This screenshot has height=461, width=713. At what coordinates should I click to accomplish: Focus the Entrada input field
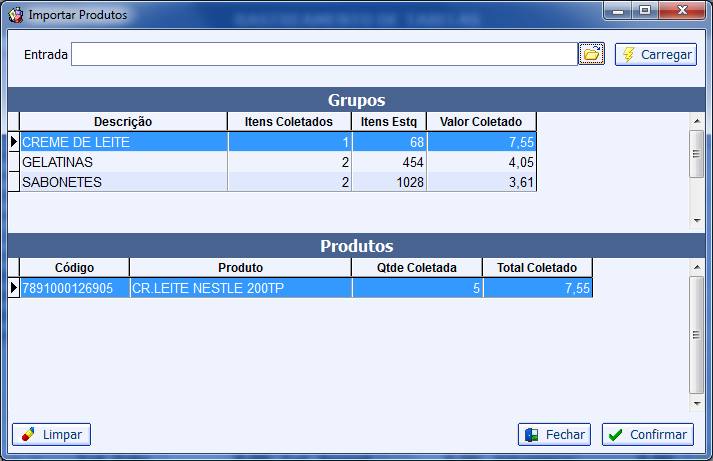tap(324, 54)
